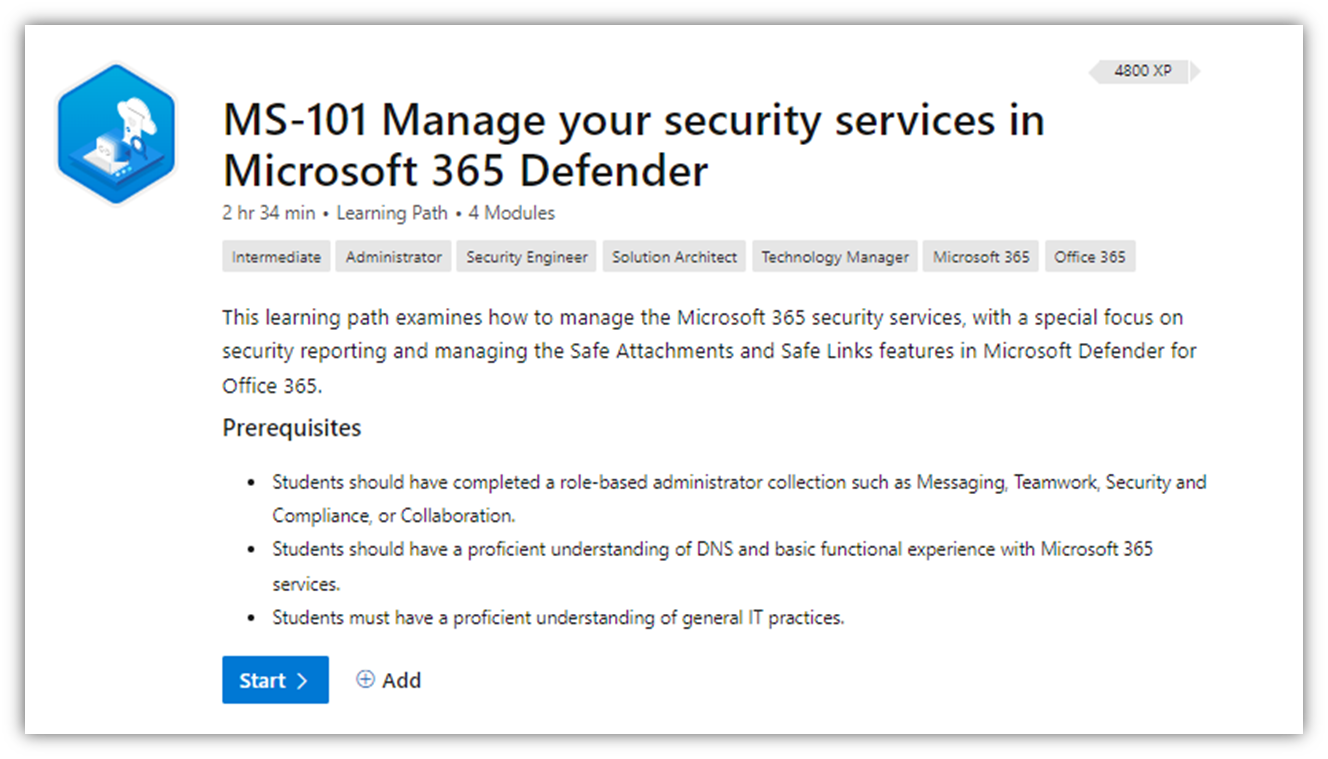Click the learning path title heading
The image size is (1328, 759).
pos(633,144)
